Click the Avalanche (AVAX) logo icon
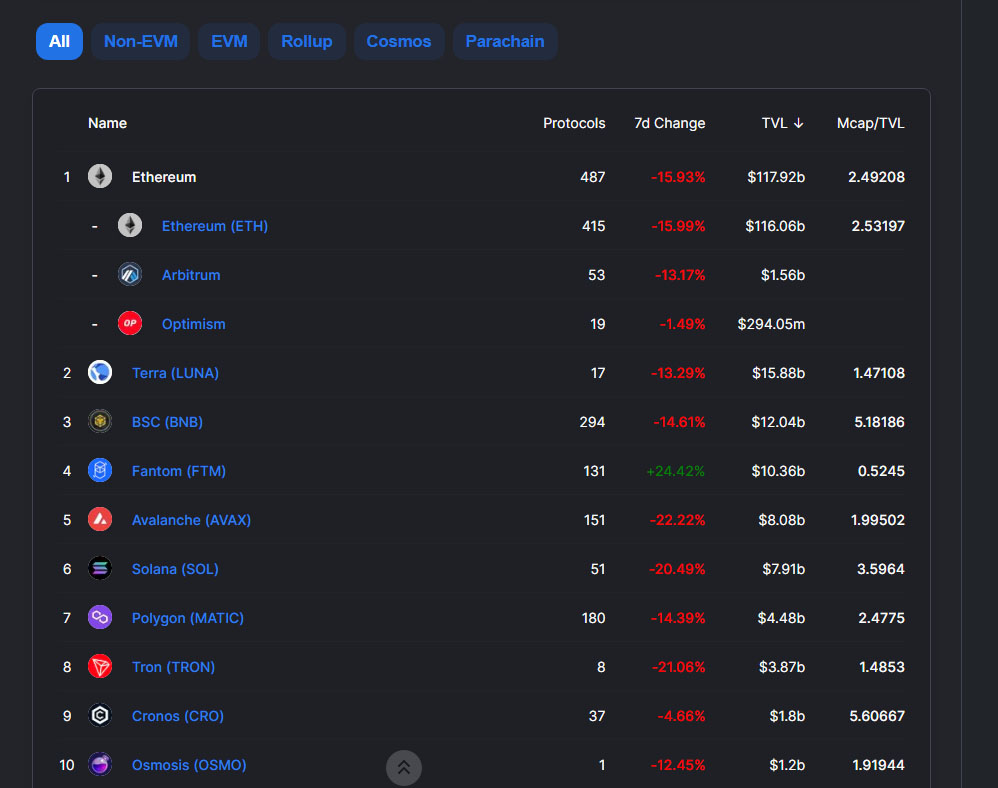 click(x=100, y=519)
